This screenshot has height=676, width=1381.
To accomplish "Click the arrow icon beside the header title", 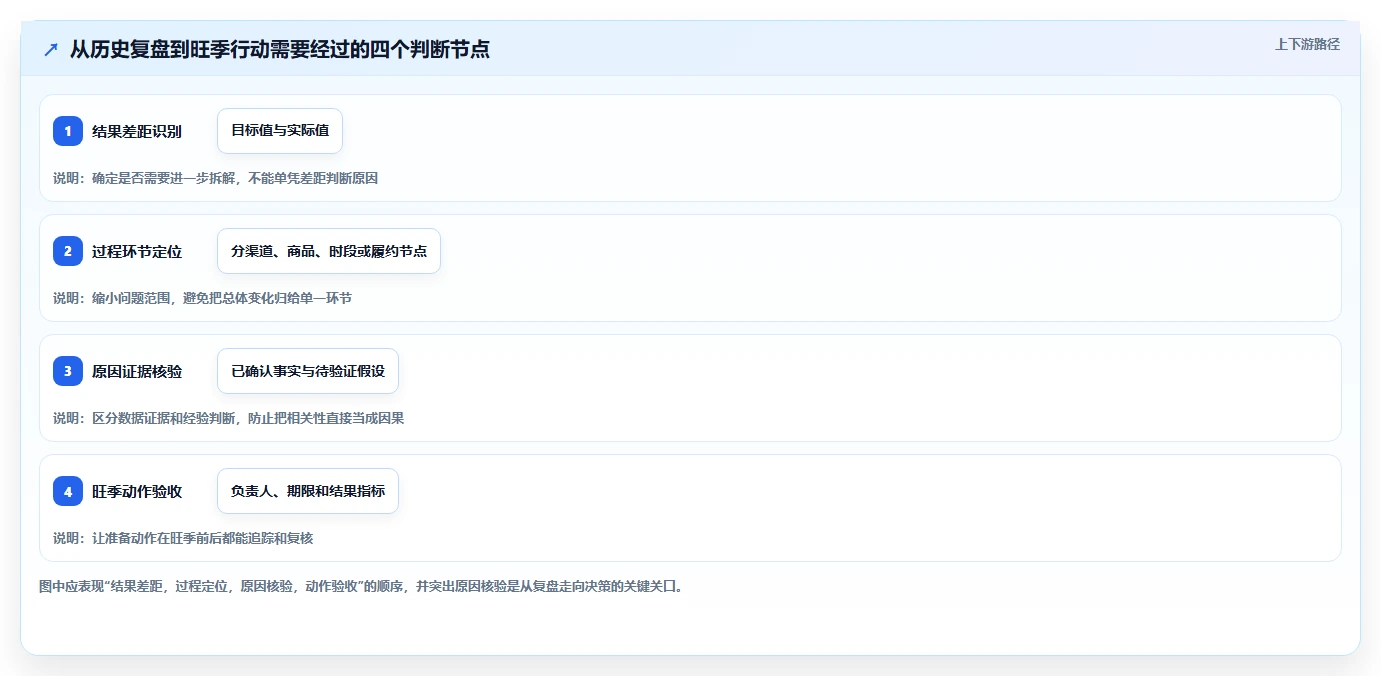I will (x=51, y=49).
